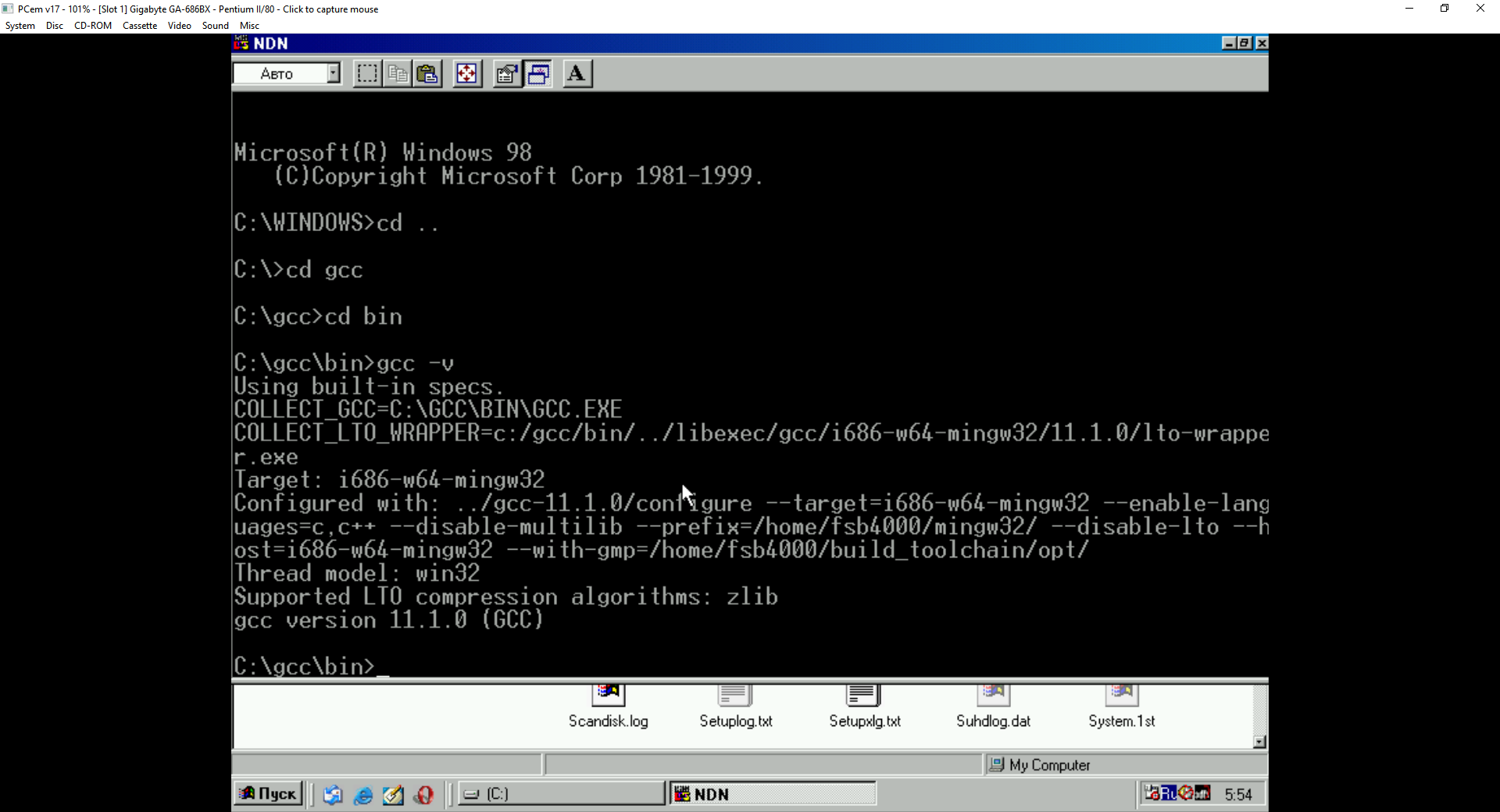Switch to the NDN taskbar button

coord(773,794)
